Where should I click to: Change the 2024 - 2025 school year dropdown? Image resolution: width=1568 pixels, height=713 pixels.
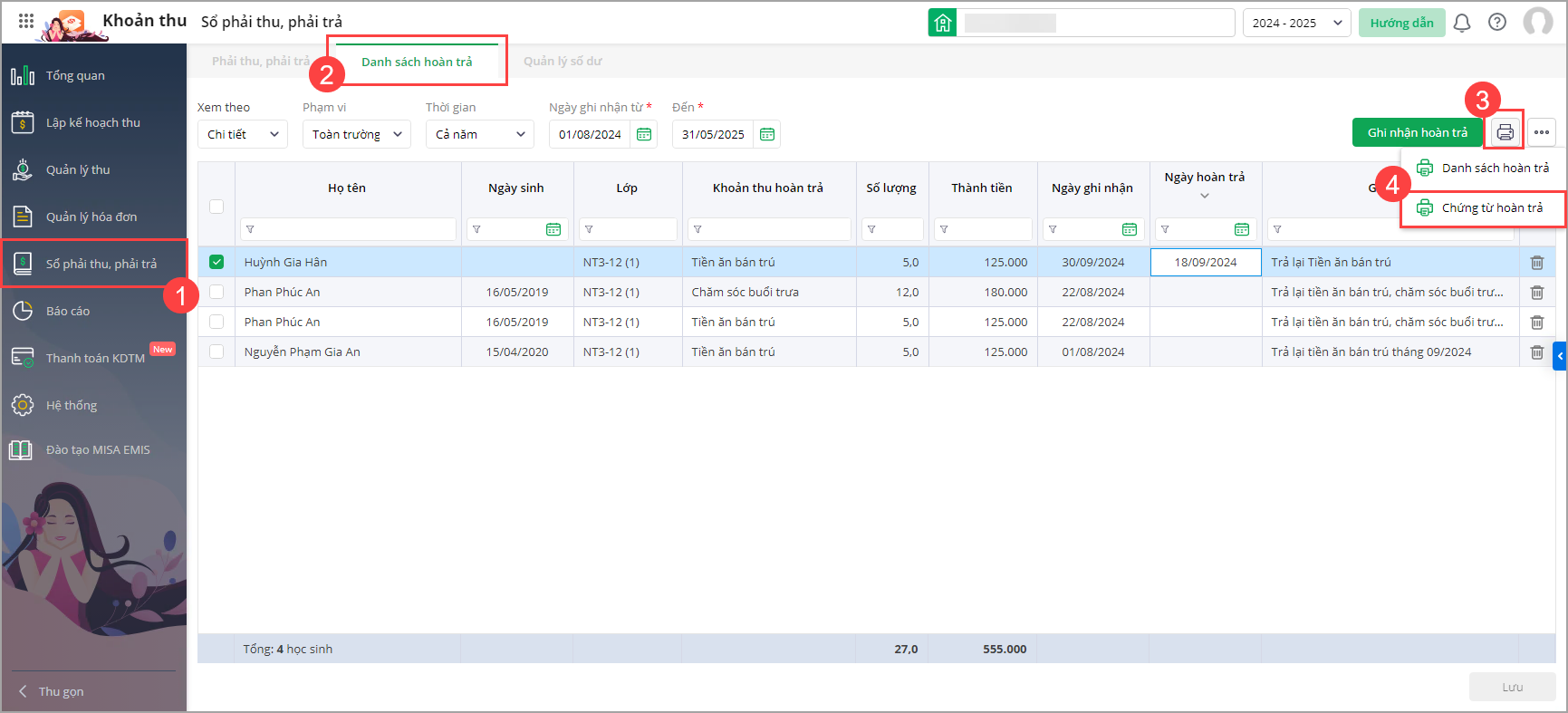(x=1296, y=23)
